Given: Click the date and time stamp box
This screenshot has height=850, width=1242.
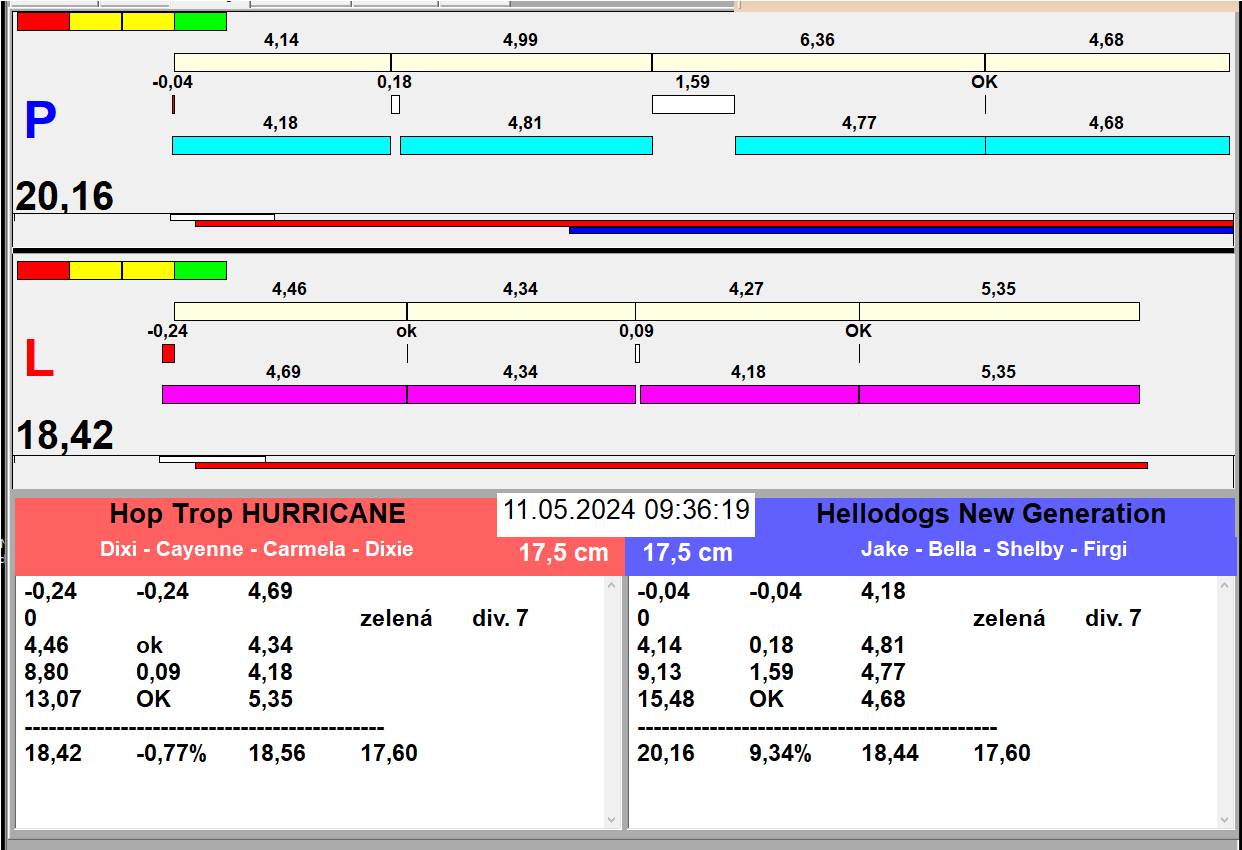Looking at the screenshot, I should point(626,511).
